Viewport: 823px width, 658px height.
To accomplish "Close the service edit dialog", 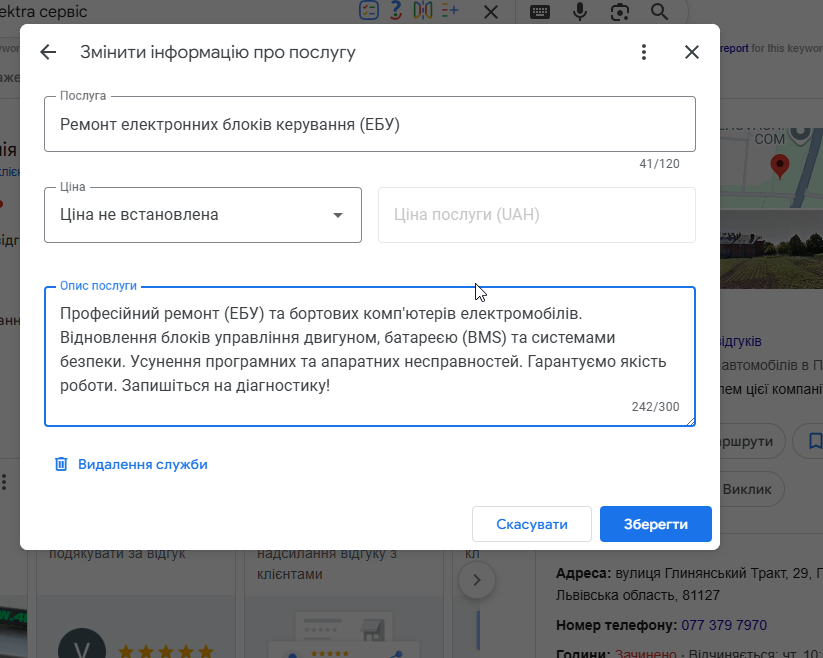I will point(692,52).
